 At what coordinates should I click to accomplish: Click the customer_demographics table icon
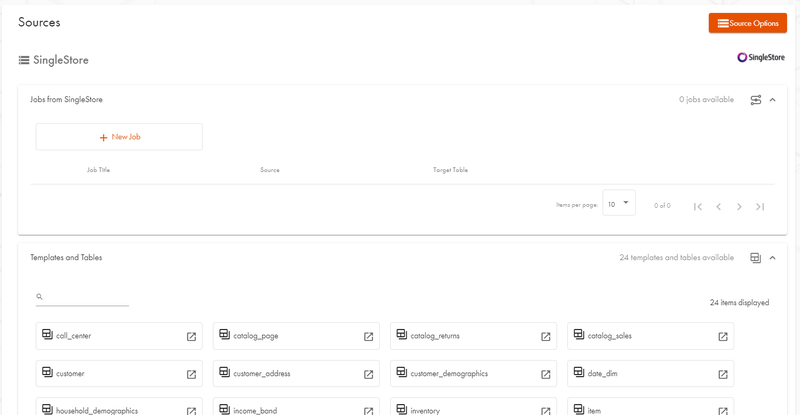pos(402,372)
